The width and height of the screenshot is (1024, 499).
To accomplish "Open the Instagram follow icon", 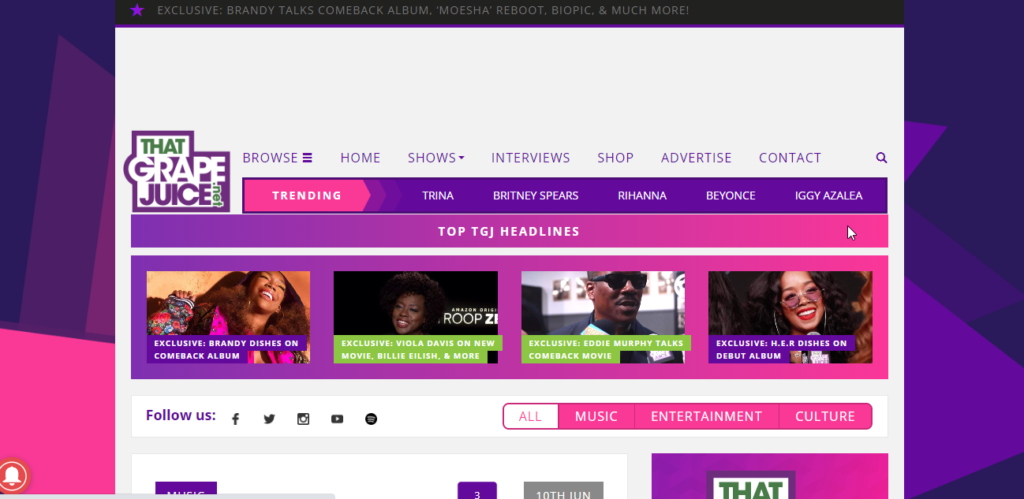I will pos(303,419).
